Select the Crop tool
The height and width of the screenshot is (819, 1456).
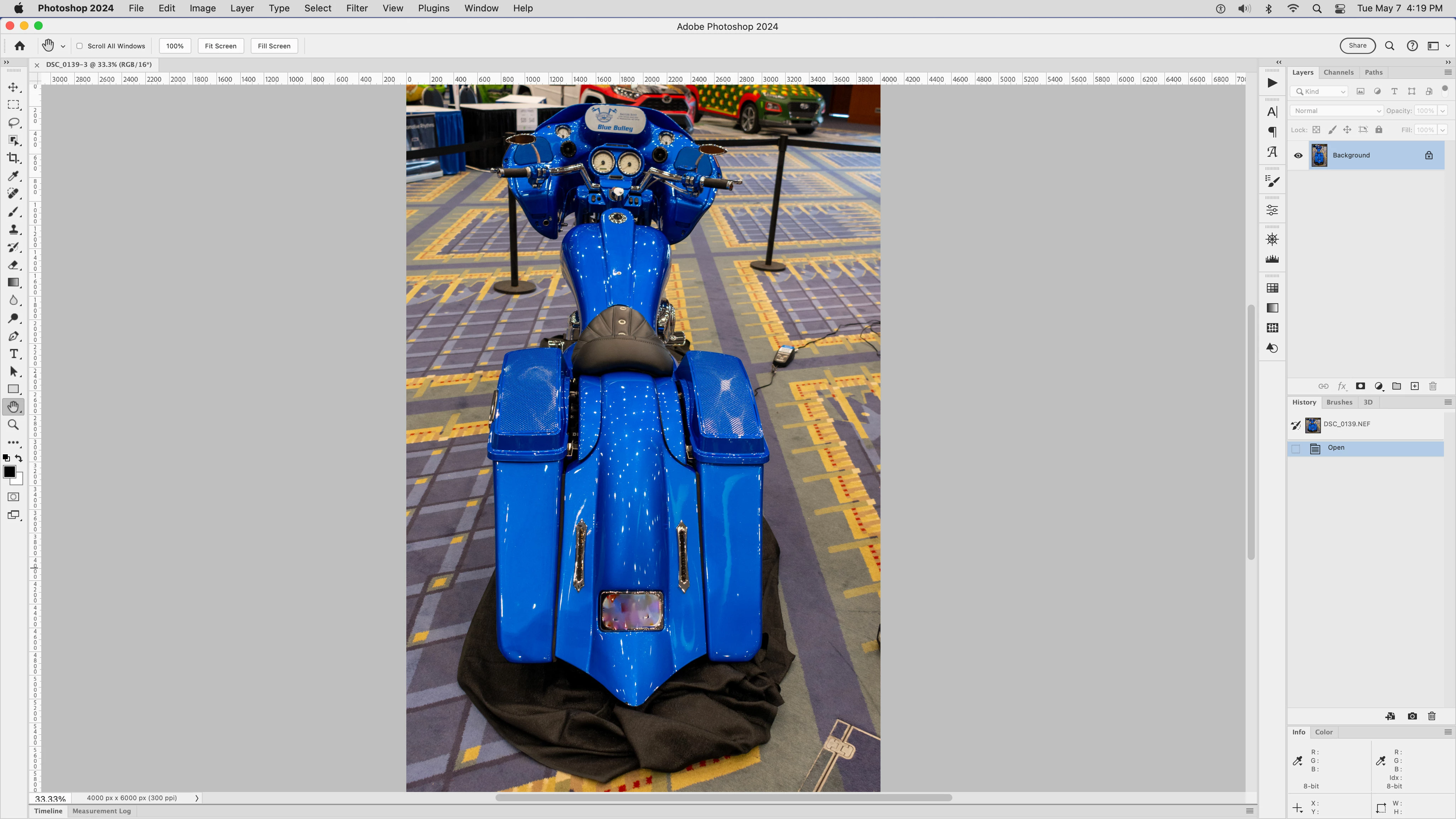point(13,158)
